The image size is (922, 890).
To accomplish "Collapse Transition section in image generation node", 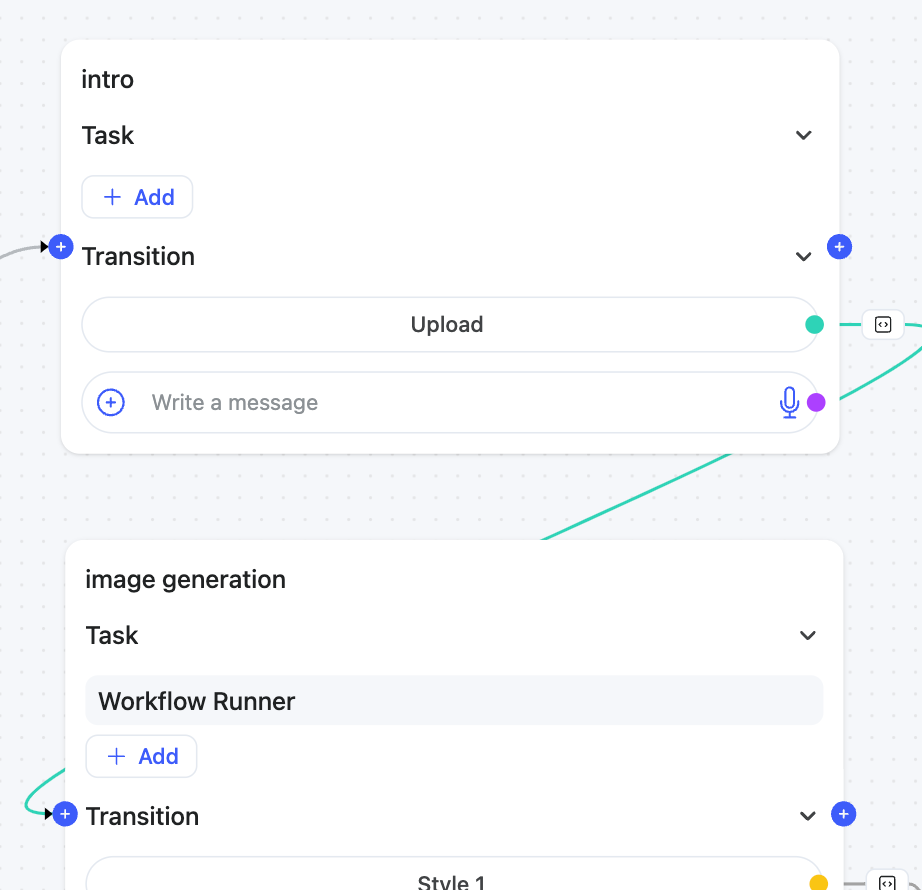I will coord(808,816).
